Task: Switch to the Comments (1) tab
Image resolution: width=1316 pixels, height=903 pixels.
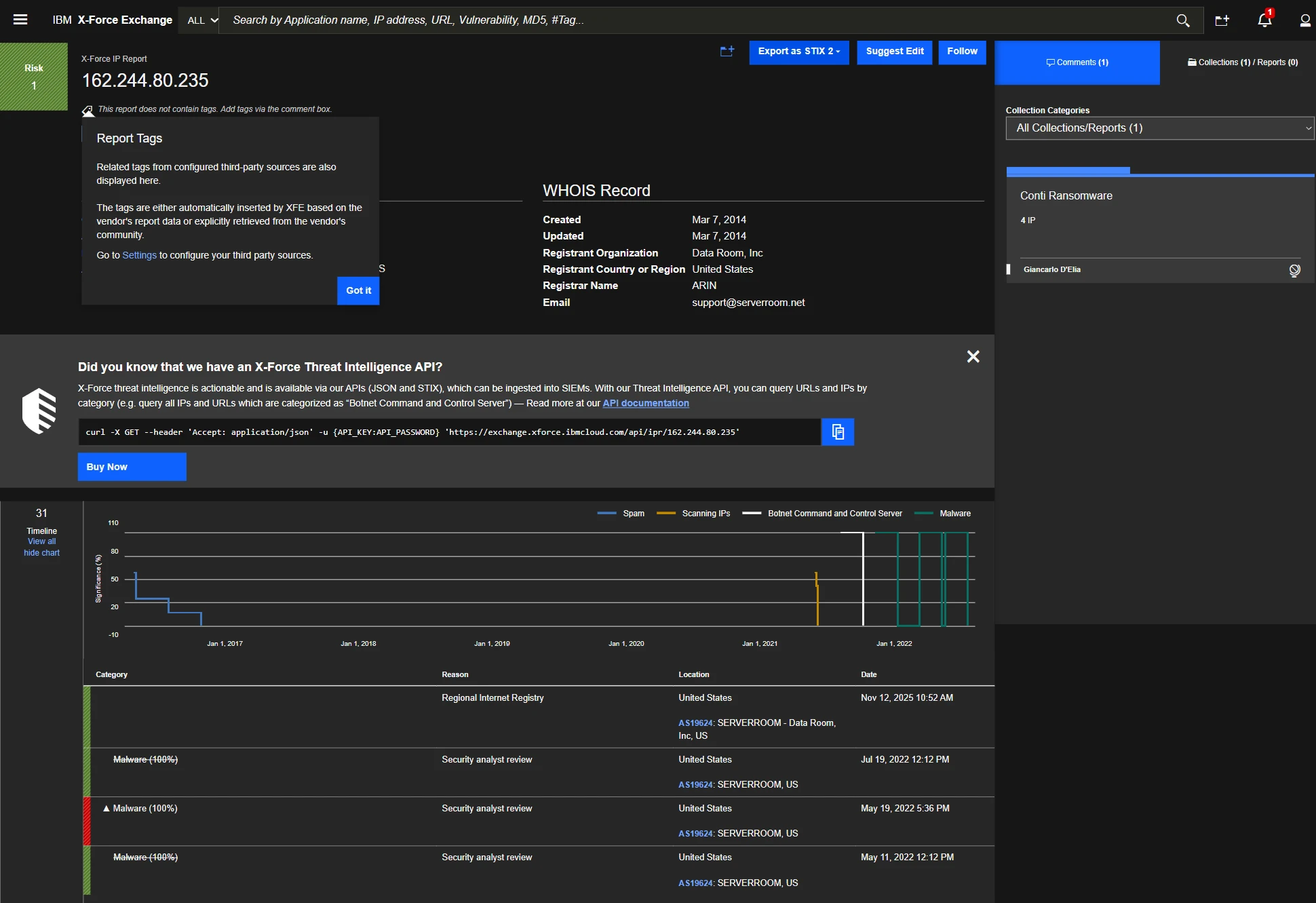Action: coord(1077,62)
